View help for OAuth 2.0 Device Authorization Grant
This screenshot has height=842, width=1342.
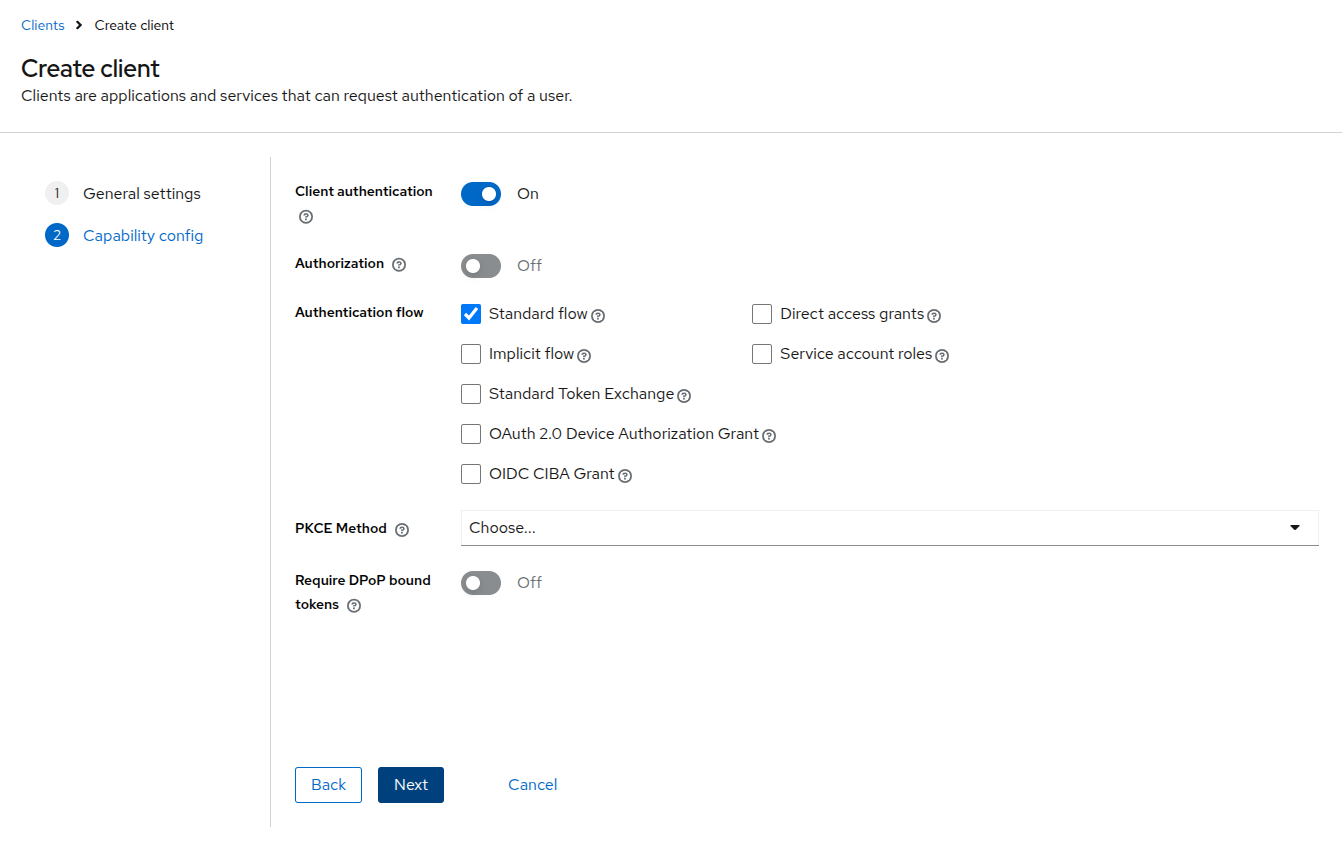768,435
